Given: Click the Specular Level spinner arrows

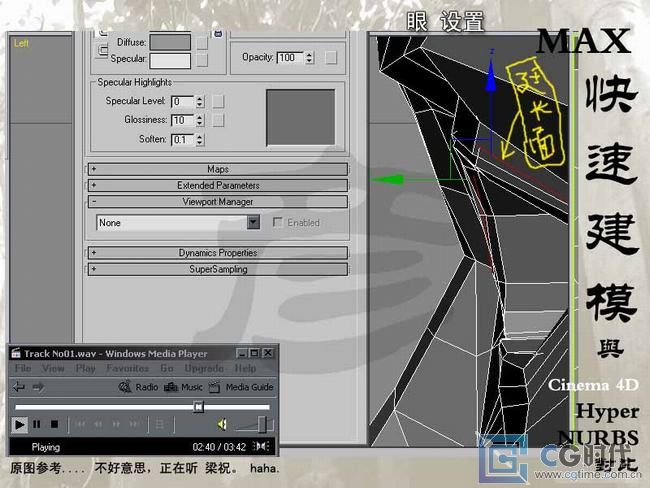Looking at the screenshot, I should click(200, 102).
